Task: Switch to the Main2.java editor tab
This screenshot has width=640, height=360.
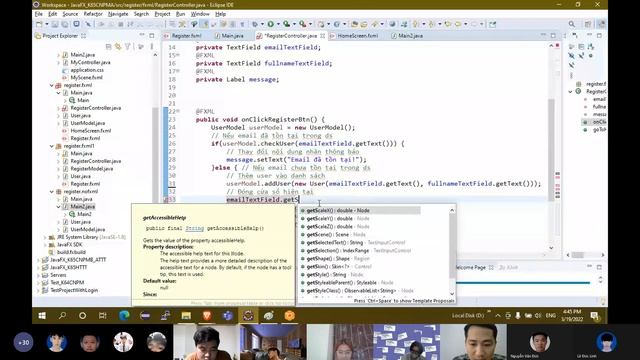Action: (x=410, y=36)
